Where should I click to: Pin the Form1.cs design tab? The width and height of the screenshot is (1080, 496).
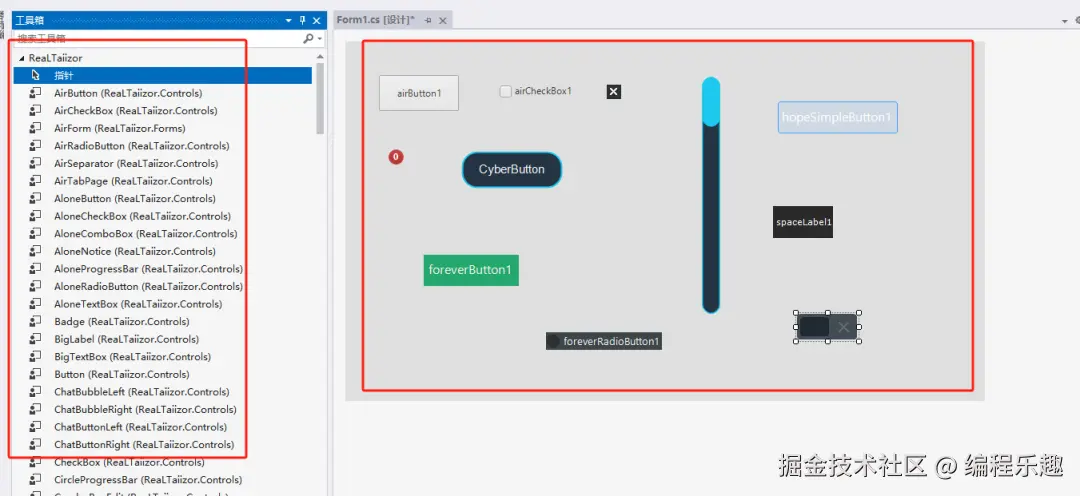click(x=428, y=21)
